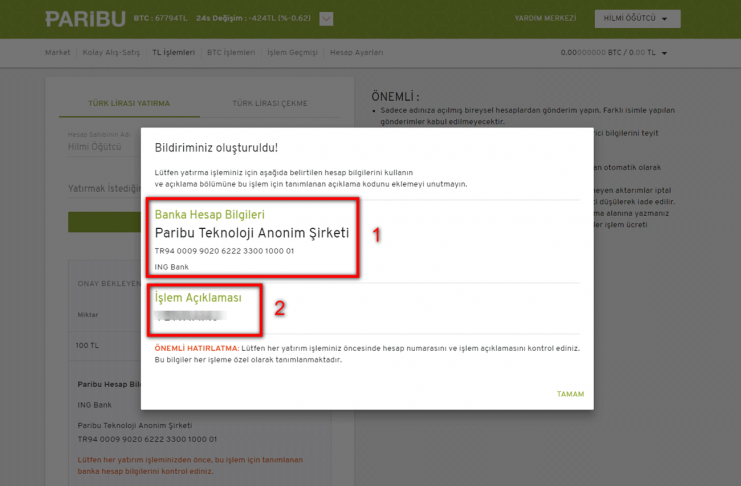Click BTC : 67794TL price text
Image resolution: width=741 pixels, height=486 pixels.
(x=160, y=18)
